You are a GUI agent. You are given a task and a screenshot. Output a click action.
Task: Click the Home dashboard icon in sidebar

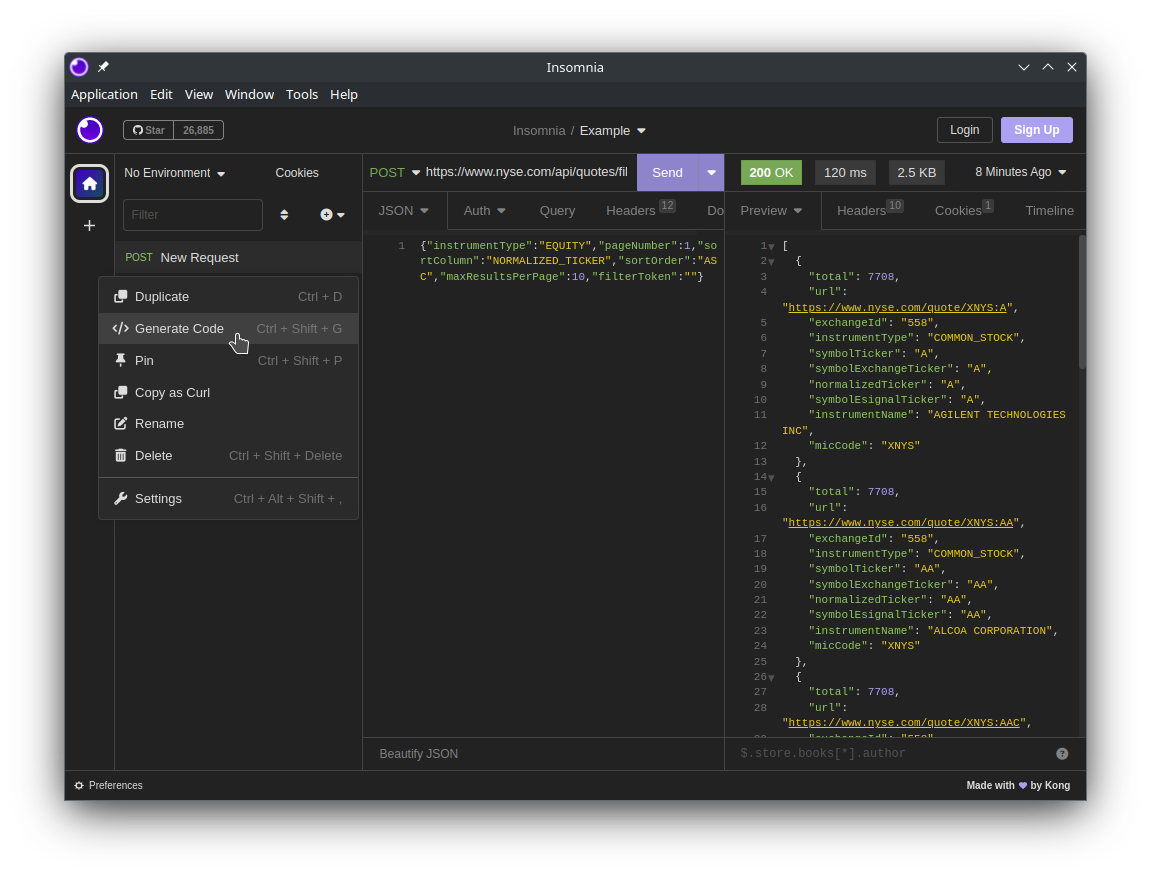(x=89, y=183)
